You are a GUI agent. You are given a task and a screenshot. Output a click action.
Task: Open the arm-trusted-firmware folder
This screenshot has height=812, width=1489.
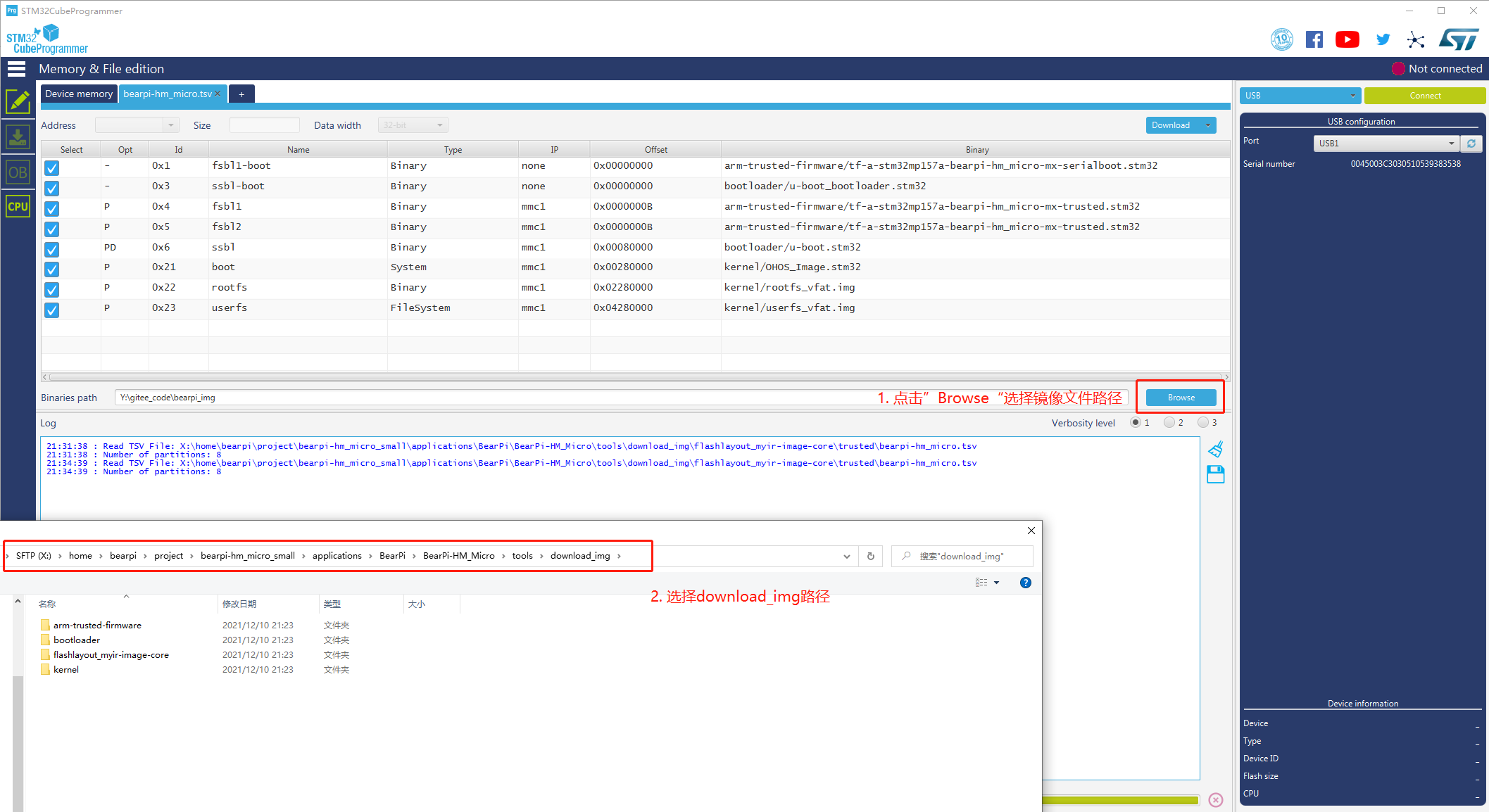point(97,626)
